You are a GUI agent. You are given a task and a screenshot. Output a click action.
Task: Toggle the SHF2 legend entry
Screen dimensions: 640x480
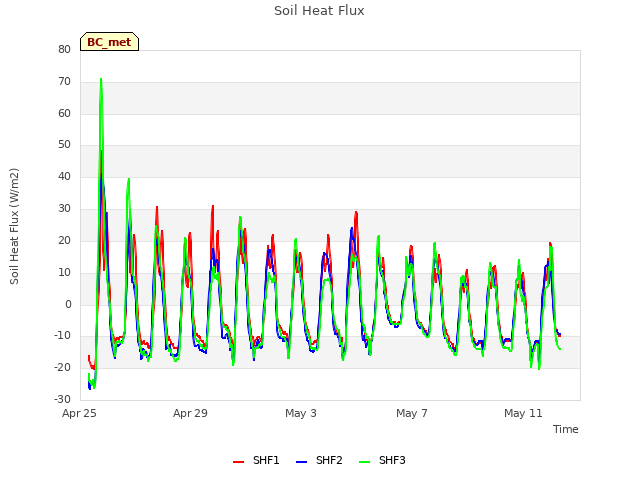(319, 460)
